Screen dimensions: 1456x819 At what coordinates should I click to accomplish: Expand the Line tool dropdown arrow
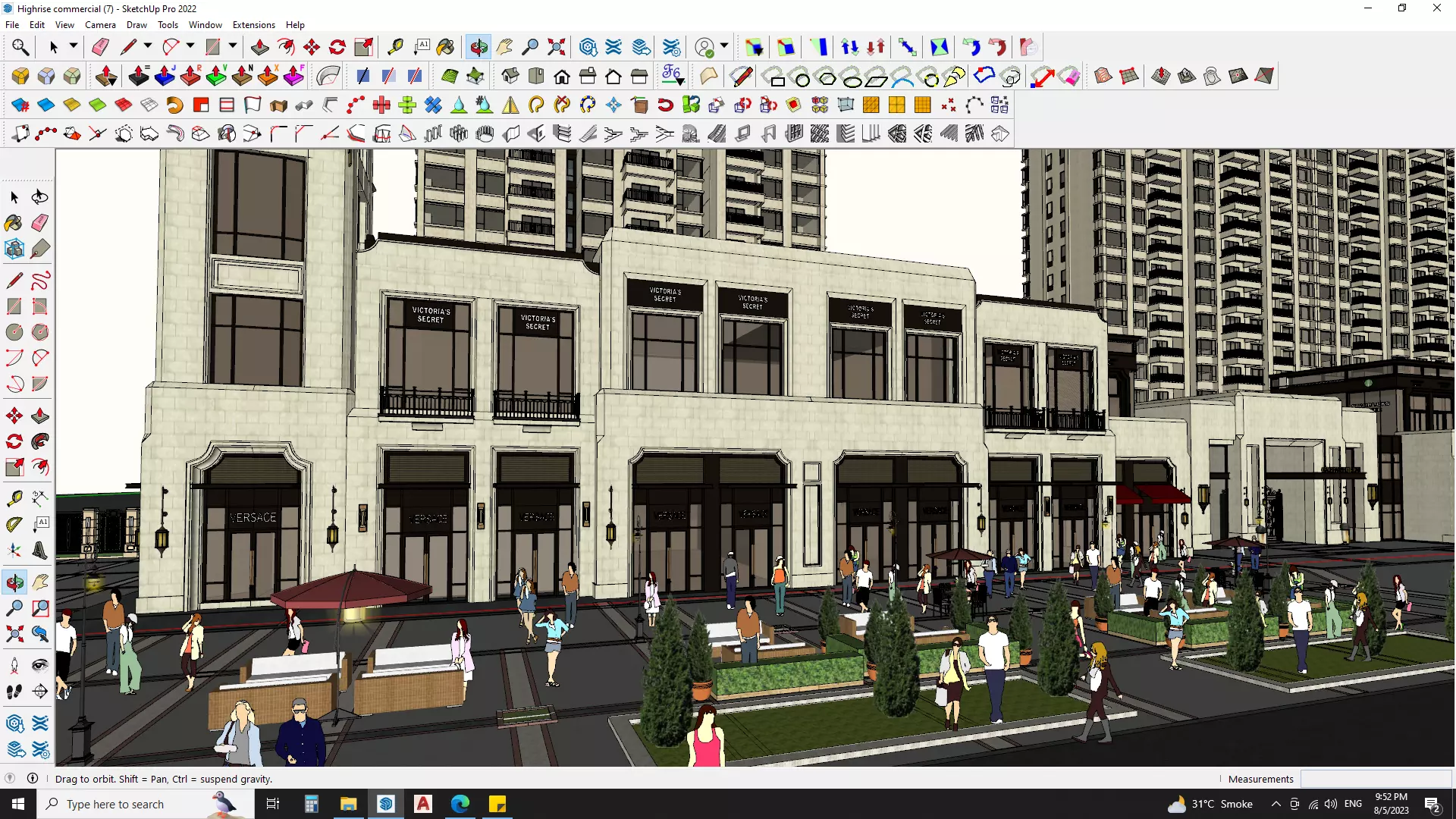[148, 46]
